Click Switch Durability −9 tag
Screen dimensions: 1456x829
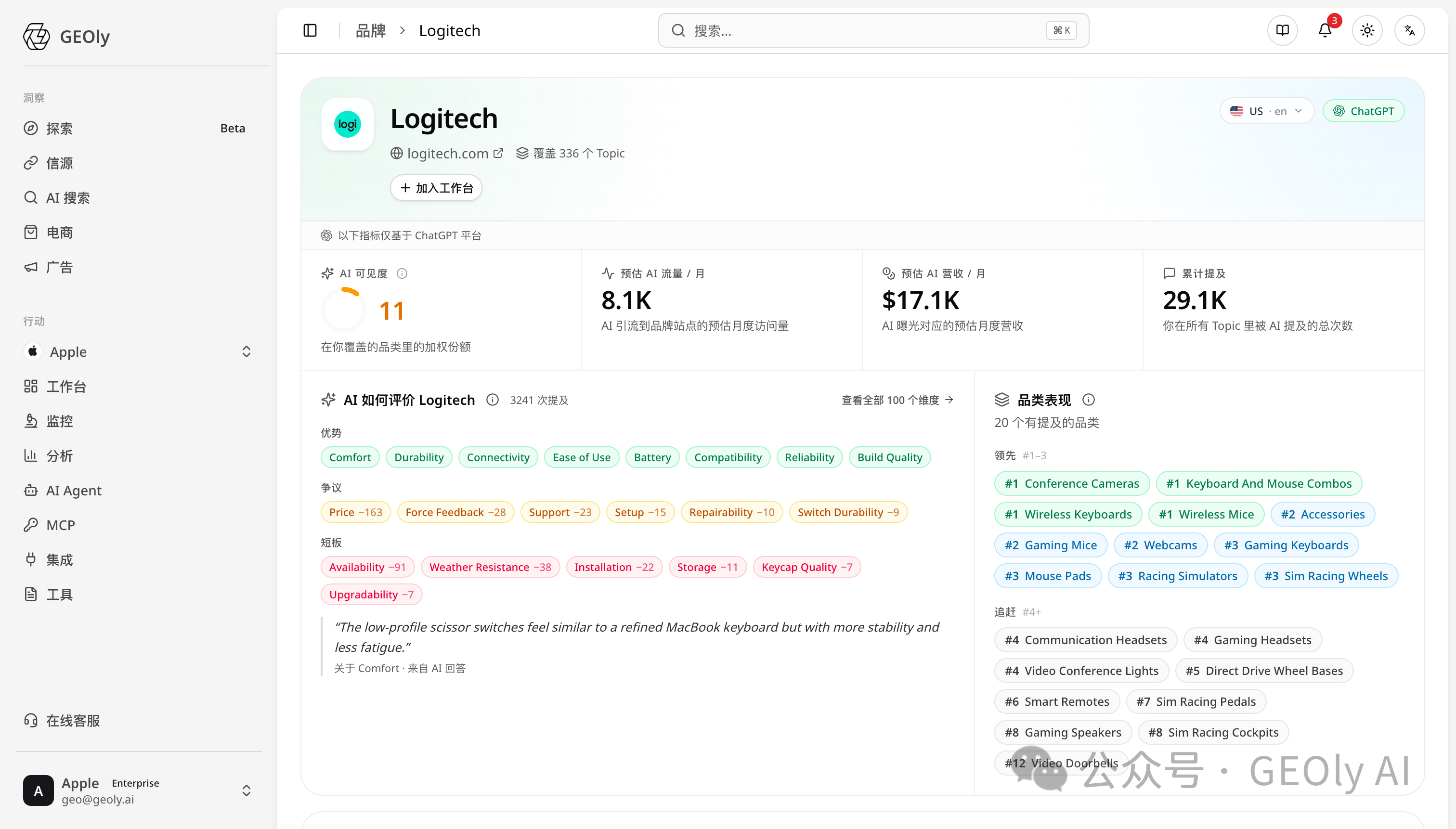848,512
